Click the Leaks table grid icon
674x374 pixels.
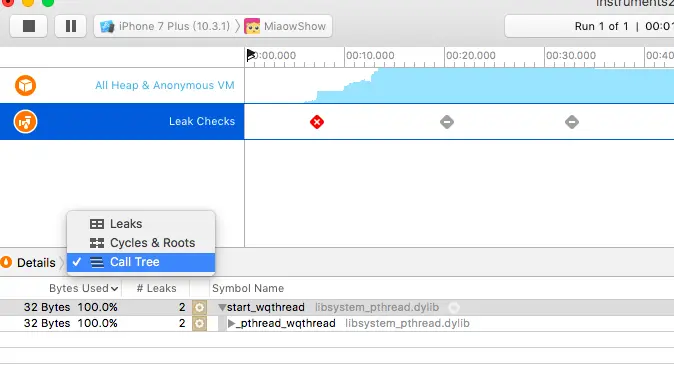click(97, 224)
